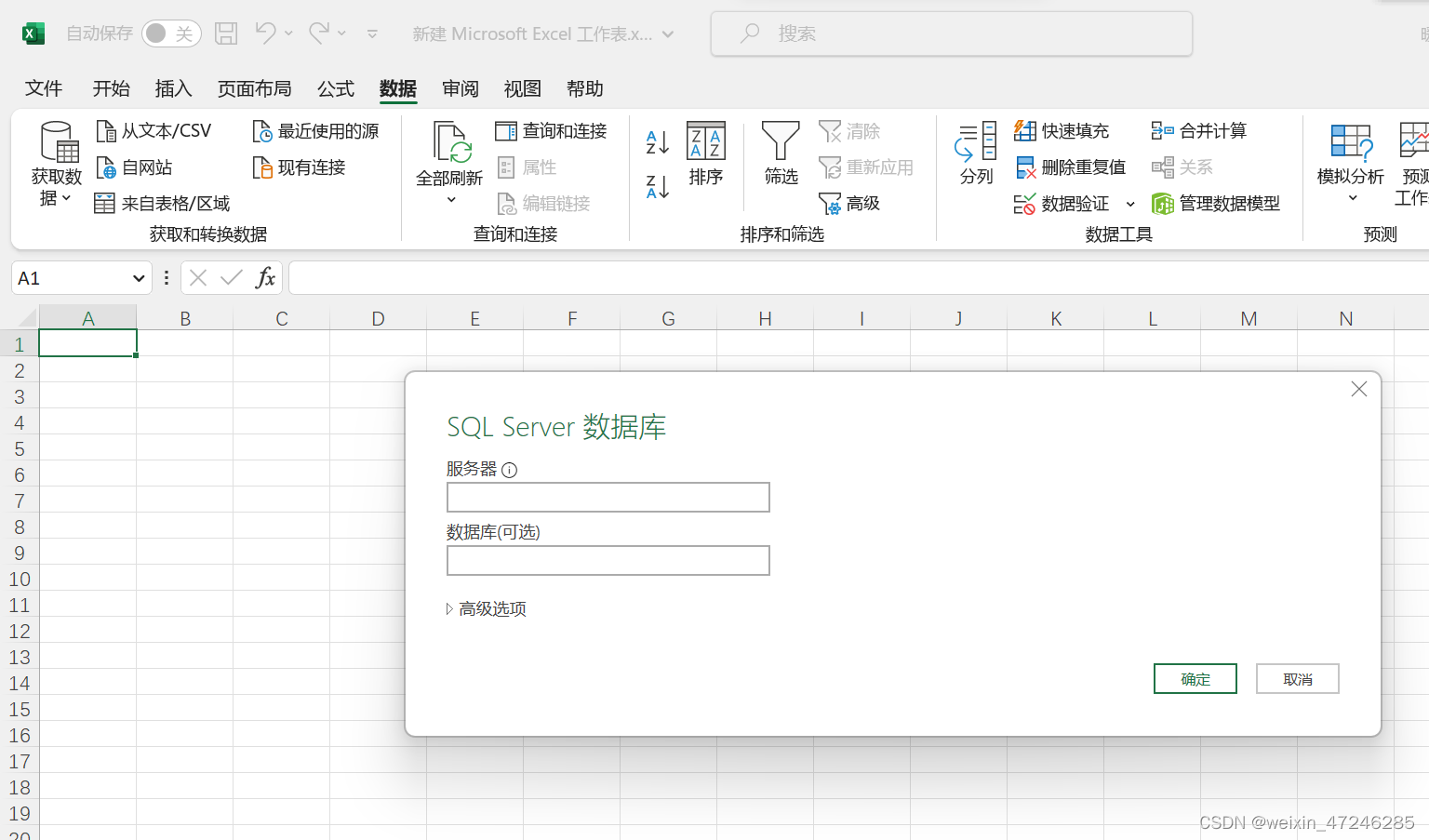Expand Advanced options (高级选项)
1429x840 pixels.
point(487,609)
